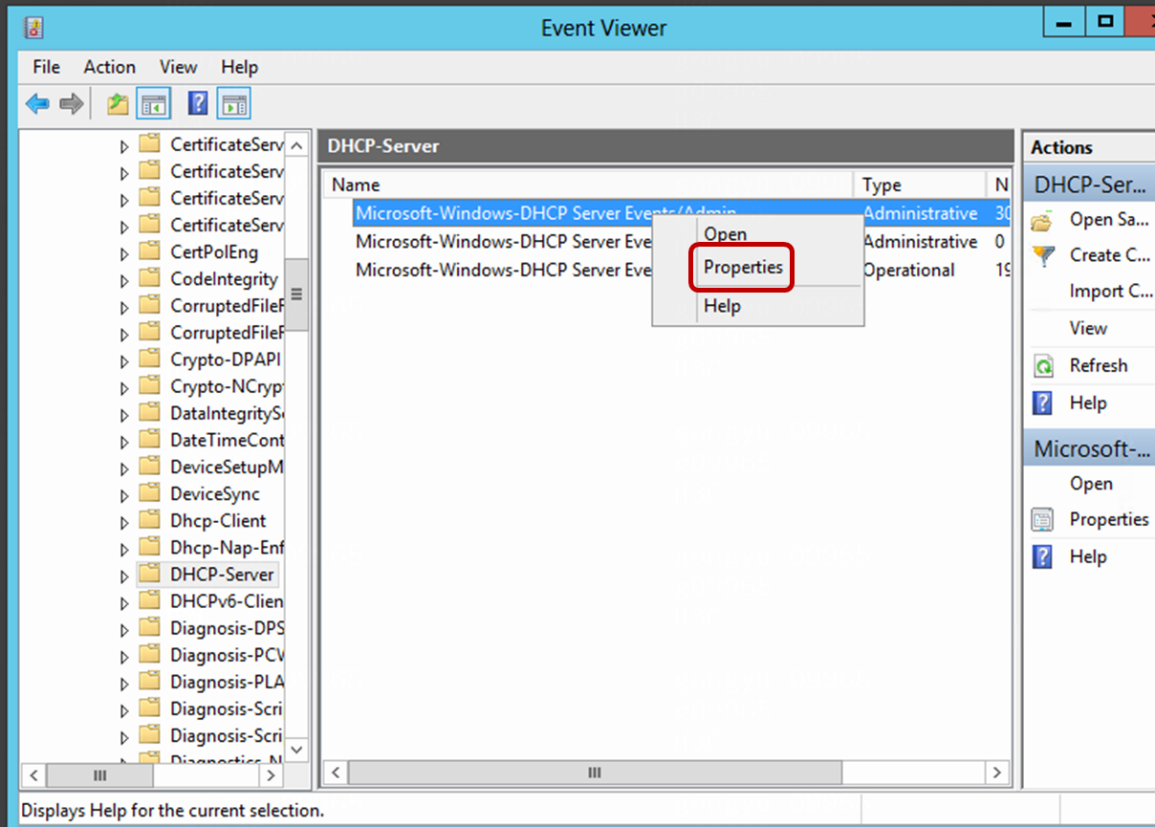Open the Action menu
1155x827 pixels.
[x=109, y=67]
